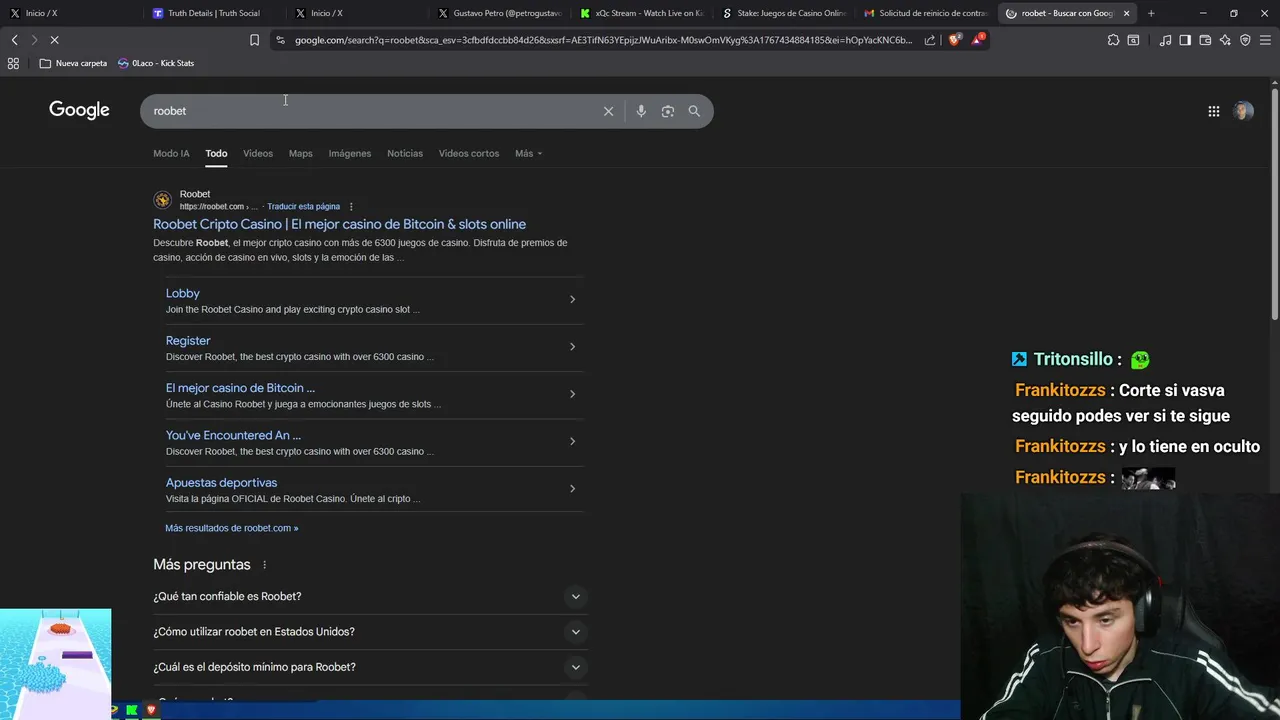Click 'Traducir esta página' link
This screenshot has width=1280, height=720.
(x=303, y=207)
